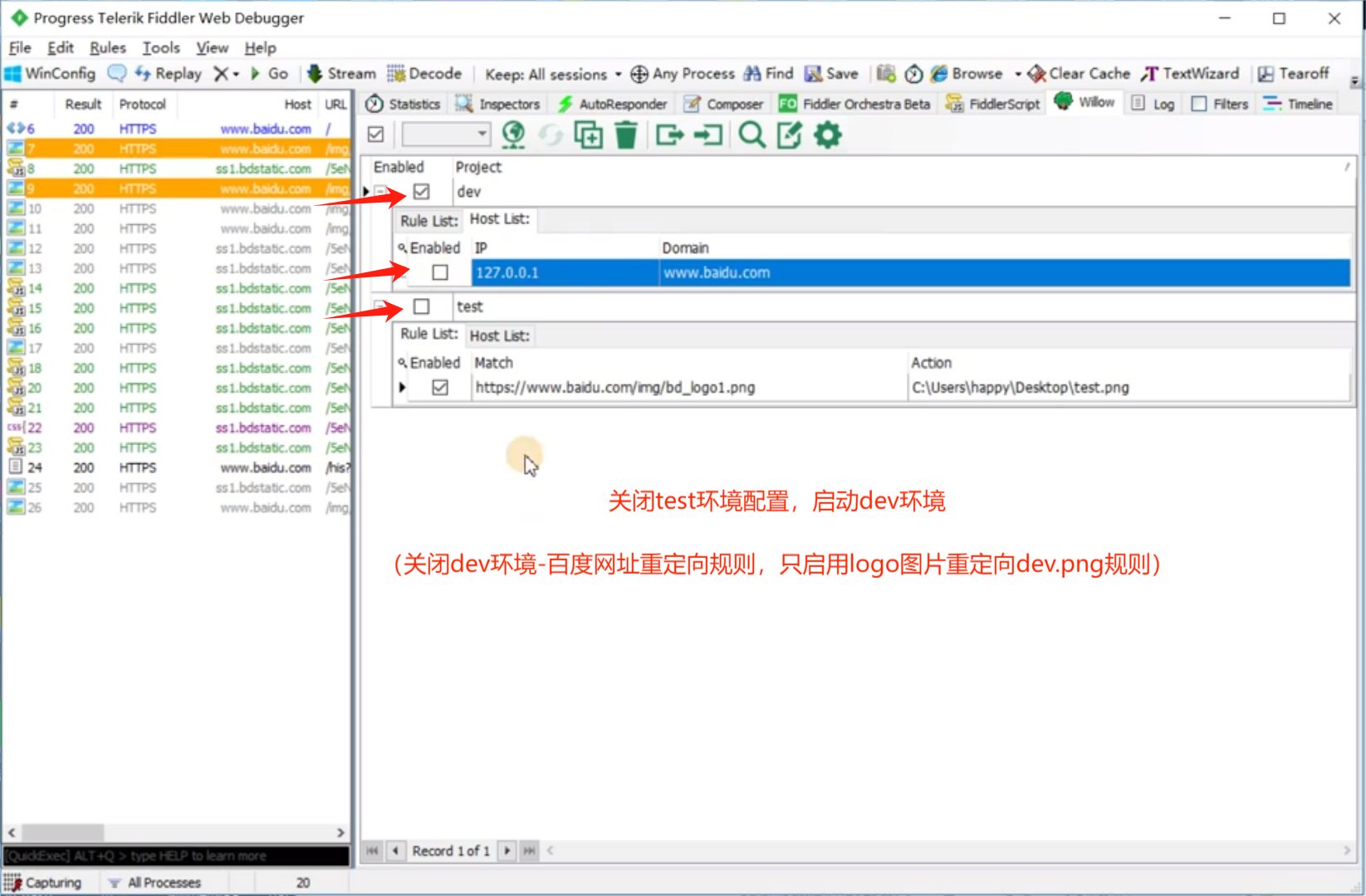Open Find sessions from the toolbar

click(x=769, y=74)
